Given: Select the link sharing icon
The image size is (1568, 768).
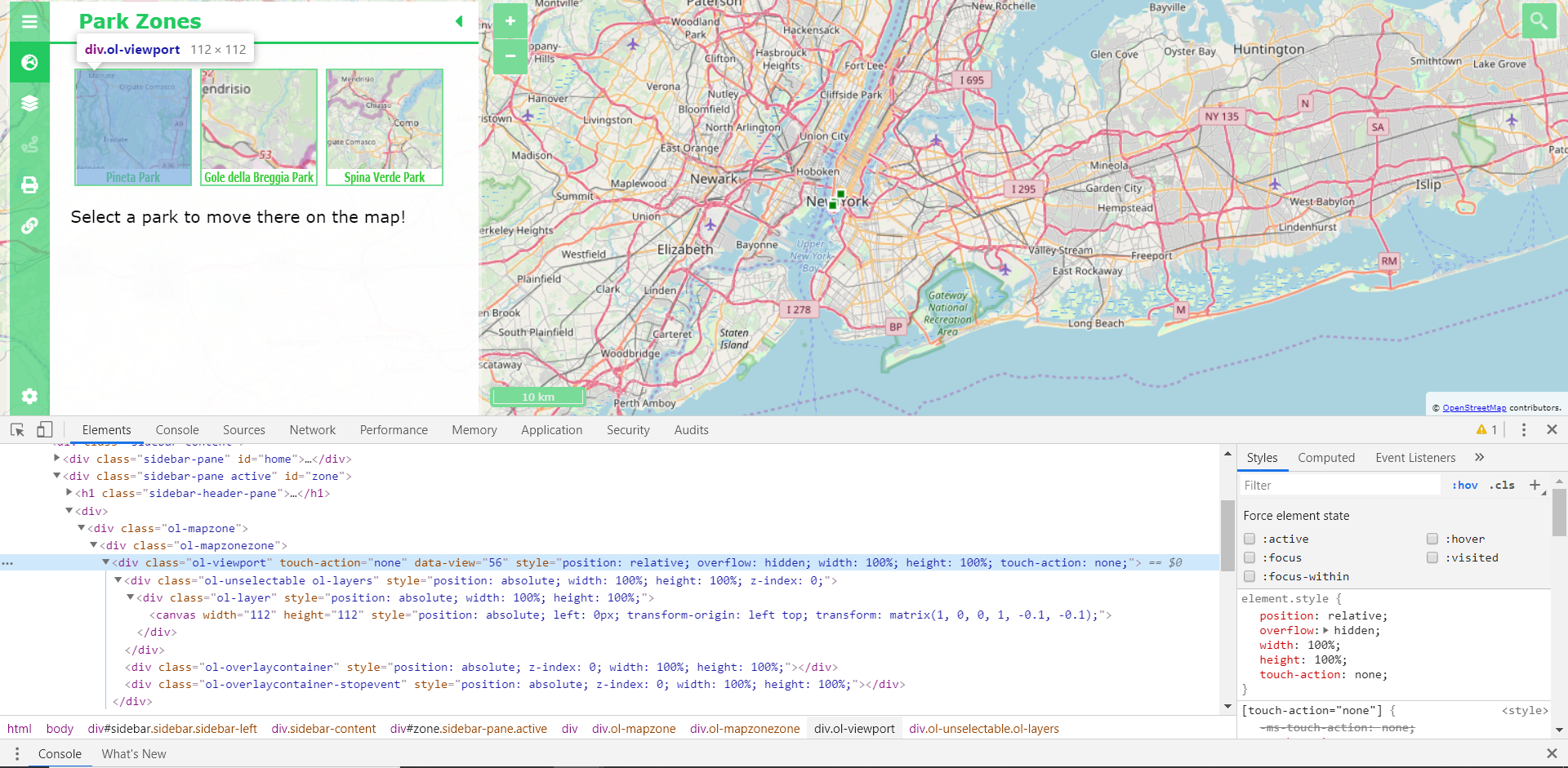Looking at the screenshot, I should [30, 226].
